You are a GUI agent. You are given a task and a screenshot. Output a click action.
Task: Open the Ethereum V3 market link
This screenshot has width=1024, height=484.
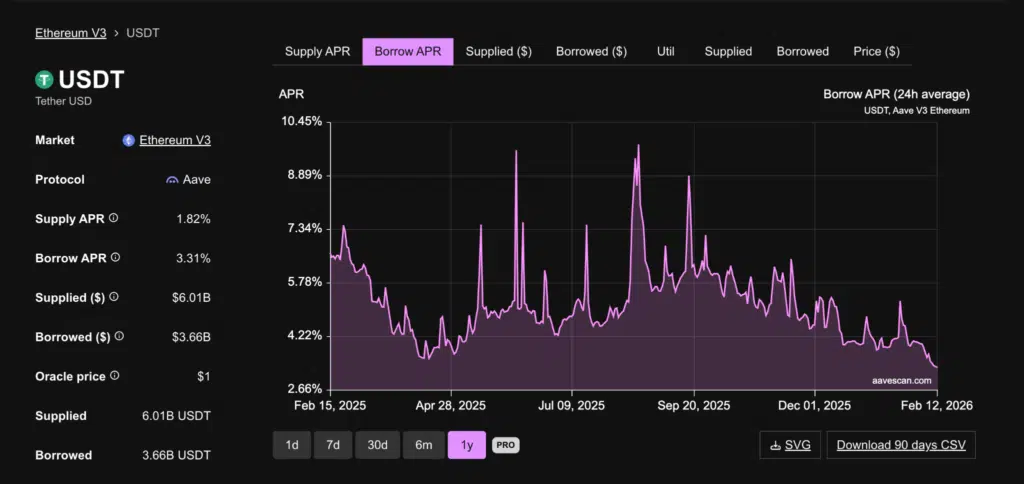click(x=175, y=140)
